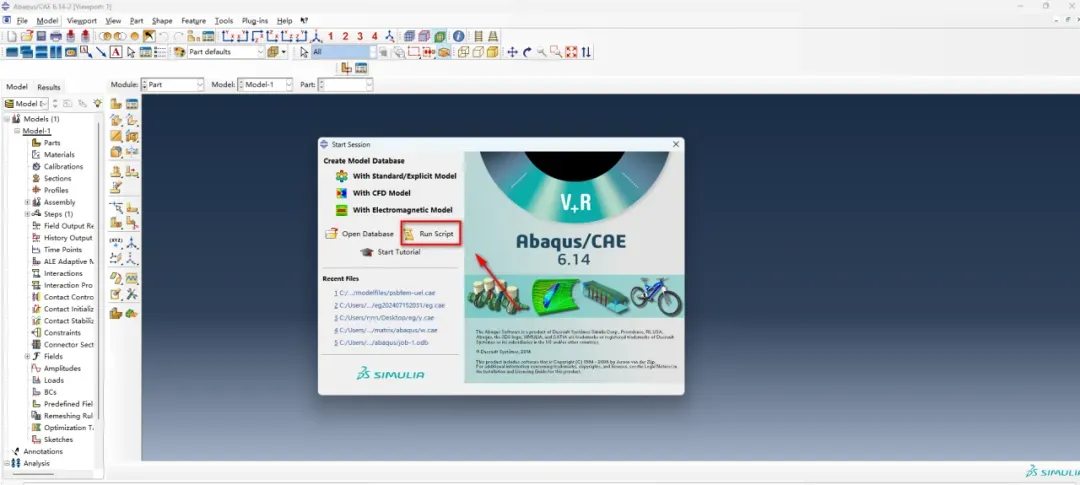Open the Model tree filter dropdown

click(26, 103)
